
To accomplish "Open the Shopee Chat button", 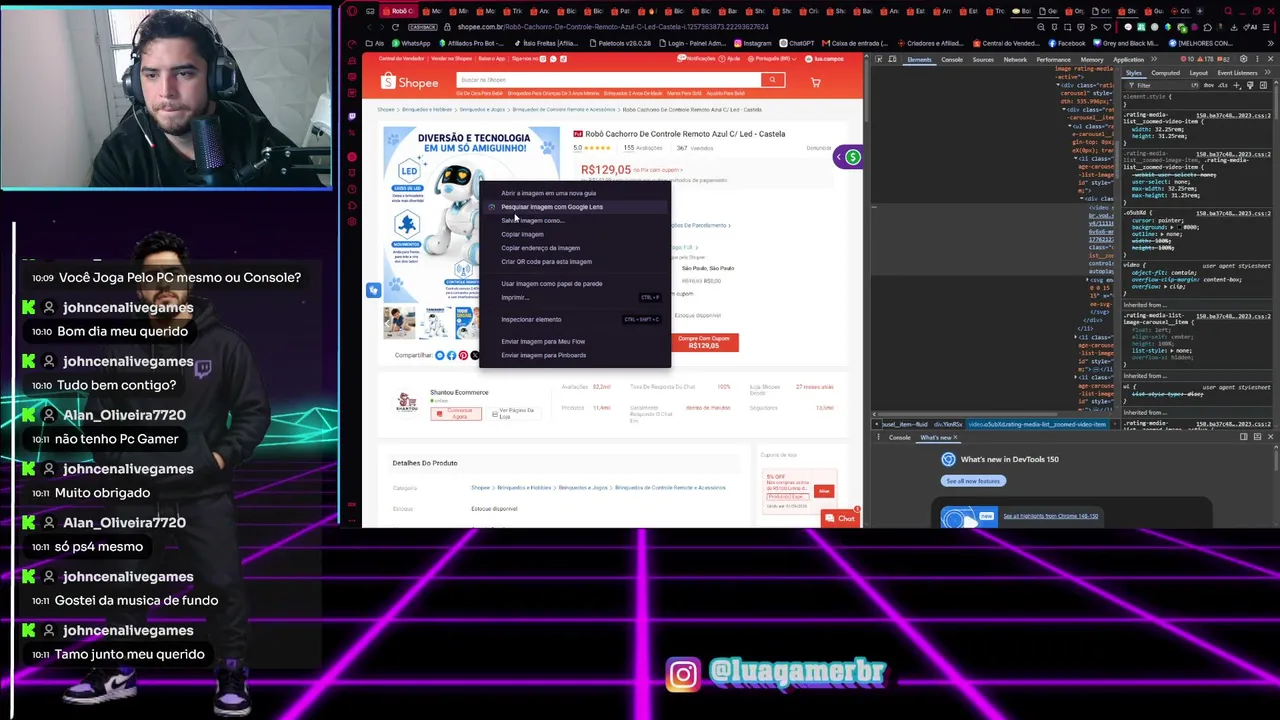I will [840, 518].
